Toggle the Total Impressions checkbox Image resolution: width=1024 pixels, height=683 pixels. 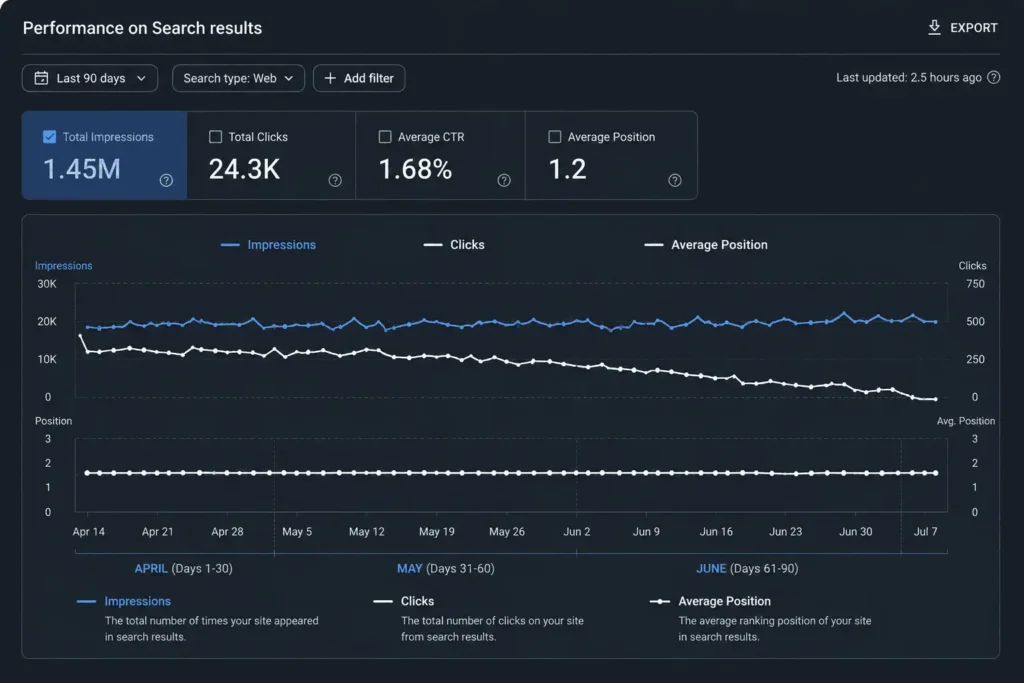click(x=50, y=137)
